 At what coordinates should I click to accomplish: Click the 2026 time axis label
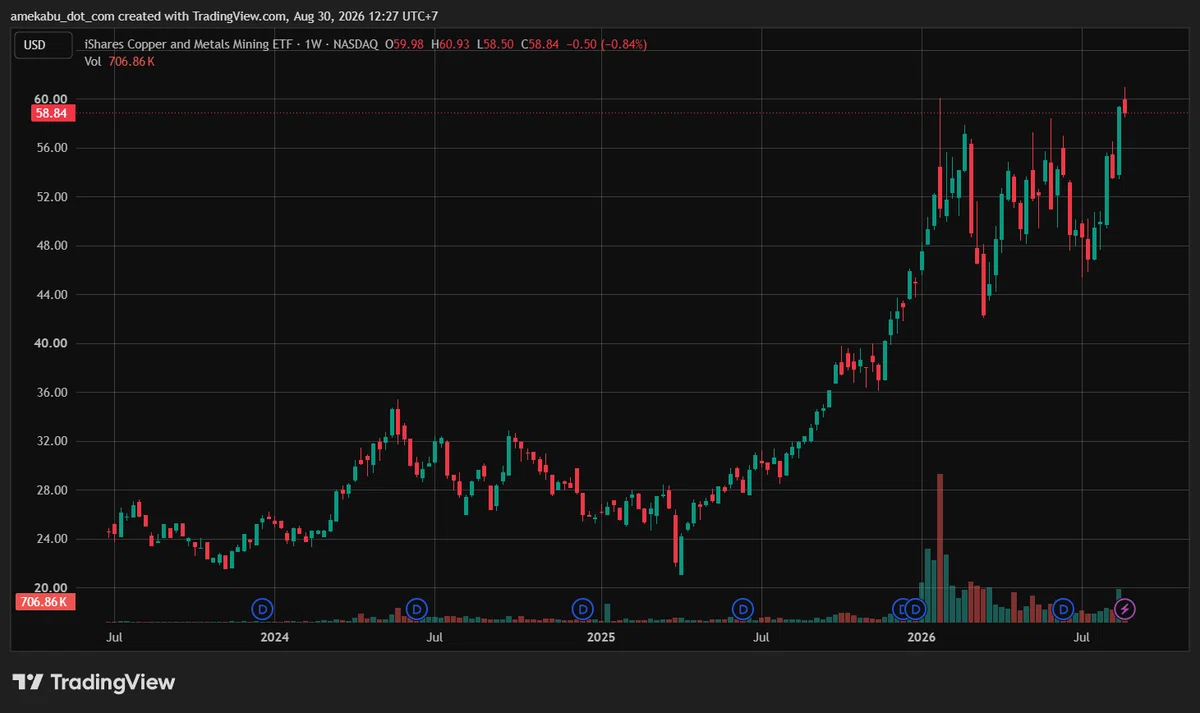pyautogui.click(x=920, y=636)
